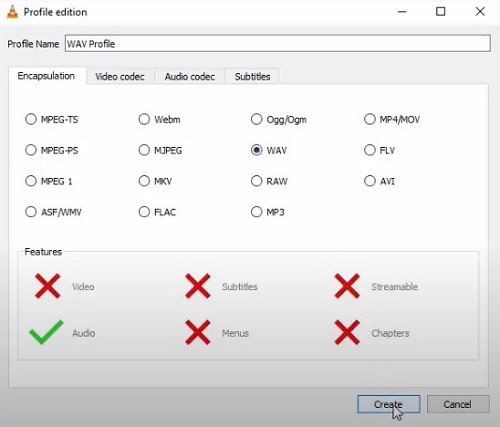500x427 pixels.
Task: Click the green checkmark beside Audio
Action: click(46, 332)
